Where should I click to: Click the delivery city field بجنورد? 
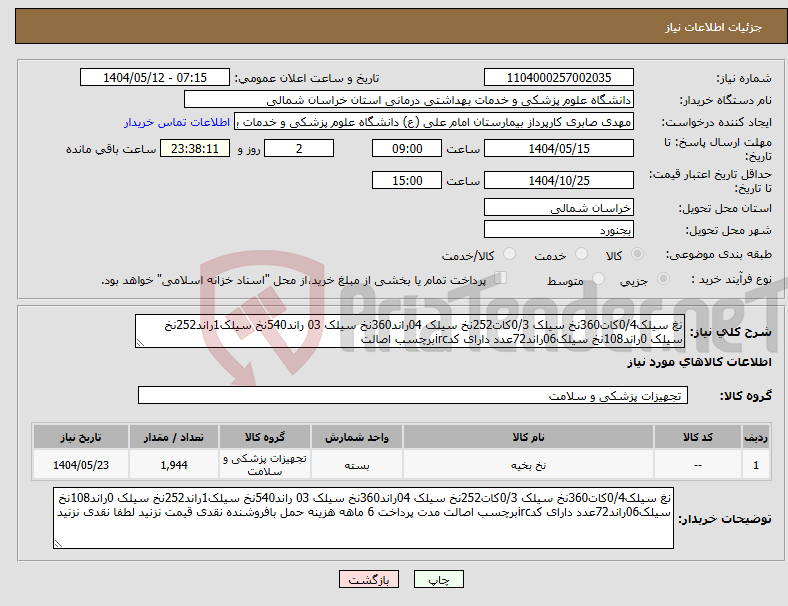pos(558,230)
